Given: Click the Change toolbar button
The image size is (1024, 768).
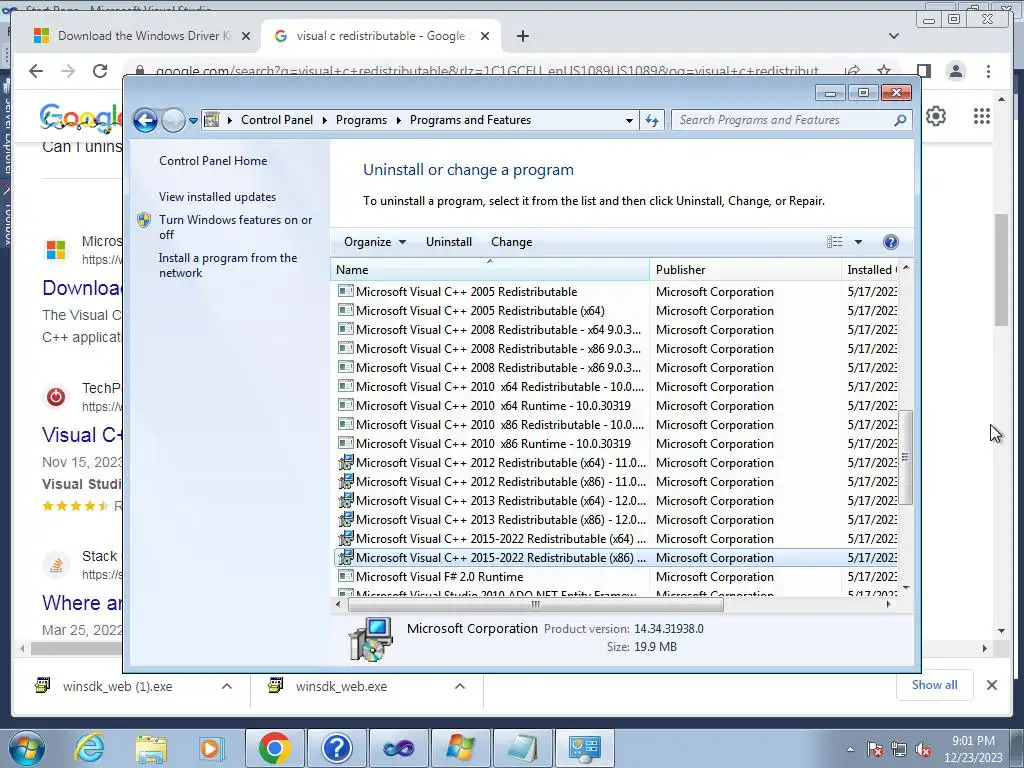Looking at the screenshot, I should 511,242.
